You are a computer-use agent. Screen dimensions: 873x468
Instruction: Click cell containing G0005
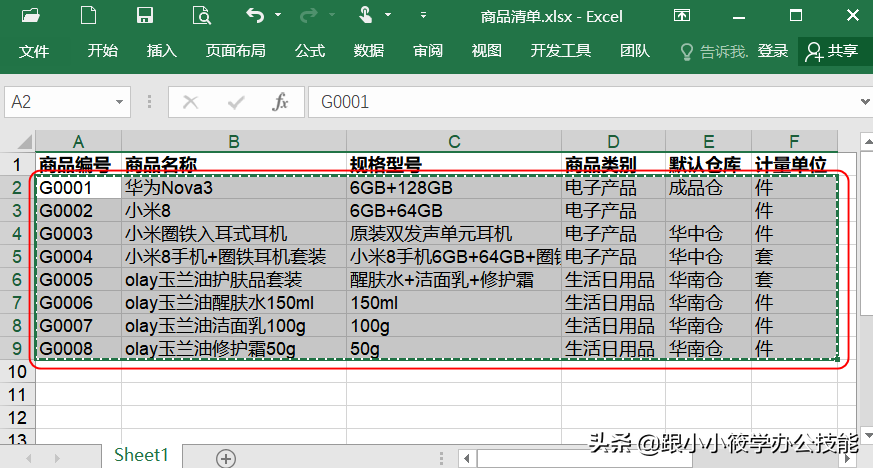79,279
